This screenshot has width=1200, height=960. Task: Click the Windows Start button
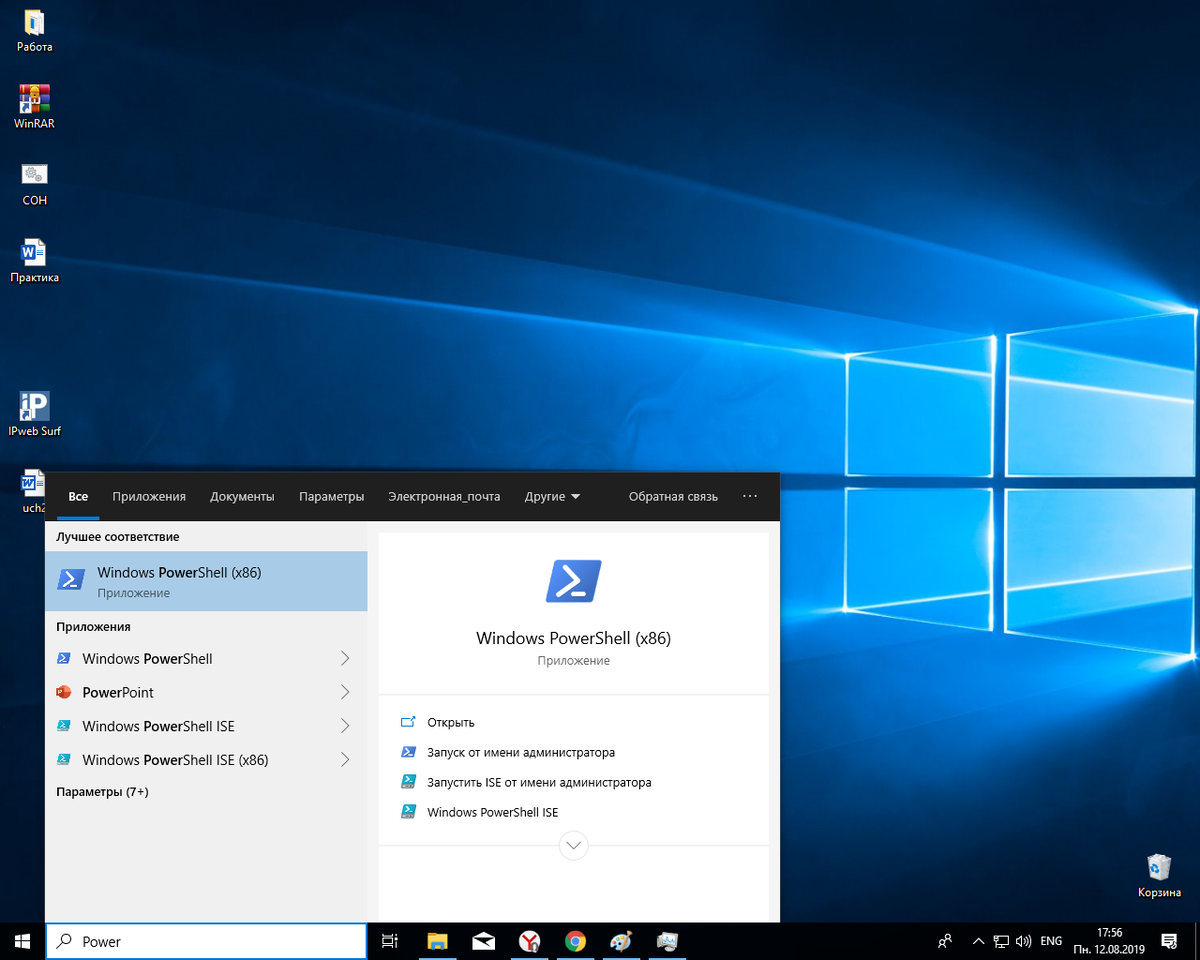(x=22, y=941)
